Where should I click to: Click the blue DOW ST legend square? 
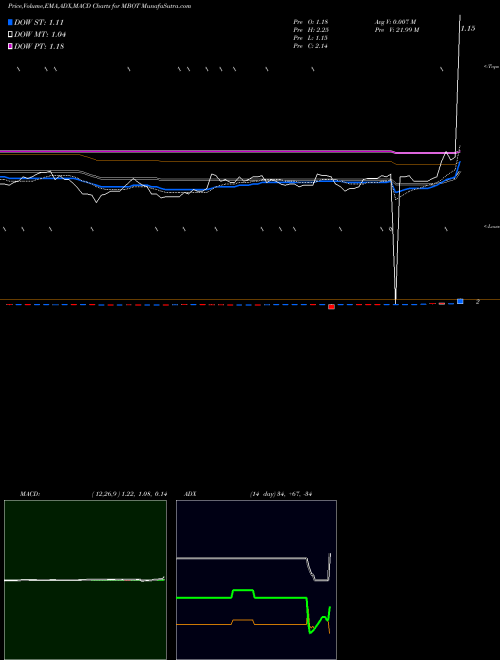[x=11, y=22]
